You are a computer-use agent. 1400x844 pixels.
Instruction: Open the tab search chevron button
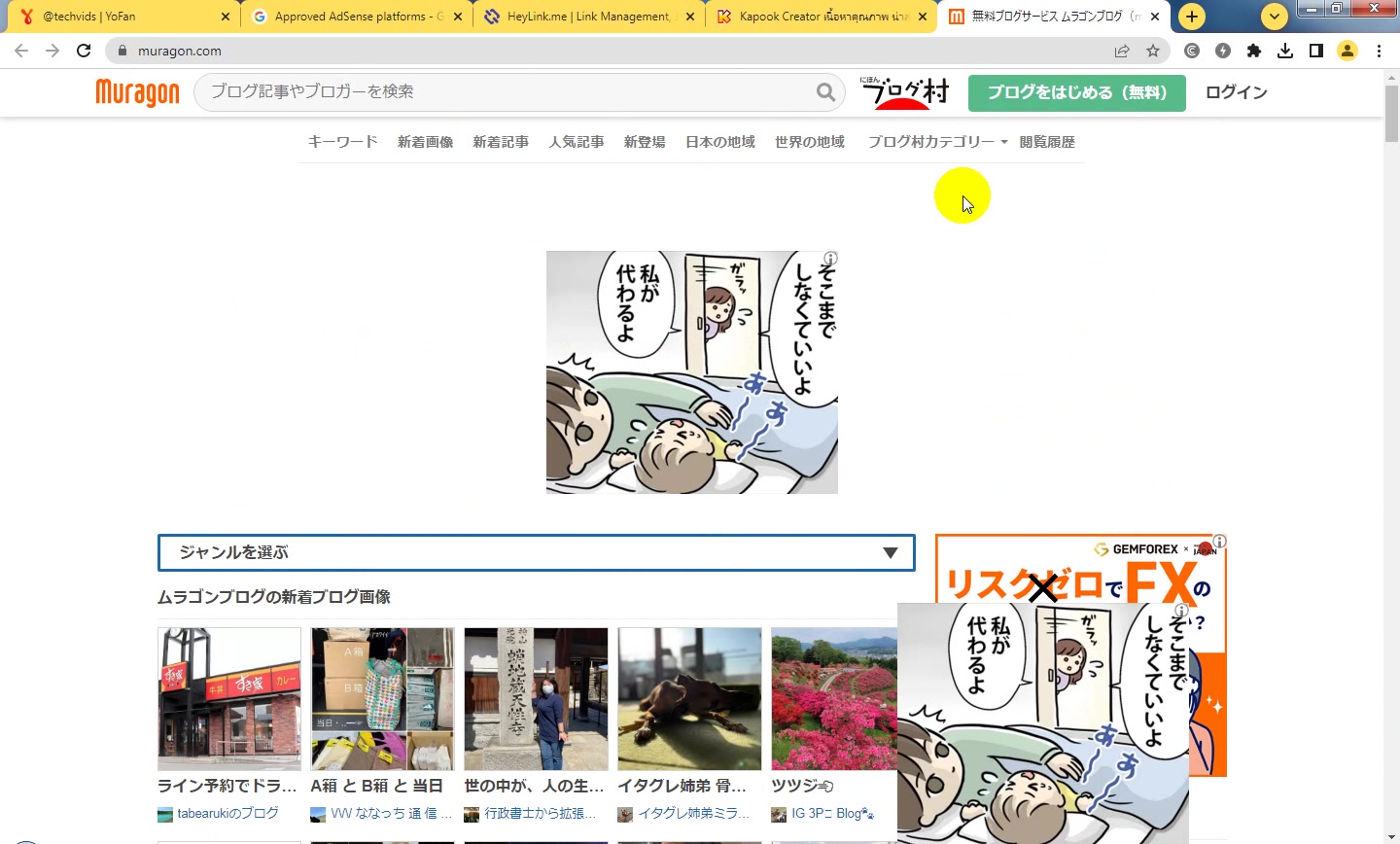(1274, 17)
